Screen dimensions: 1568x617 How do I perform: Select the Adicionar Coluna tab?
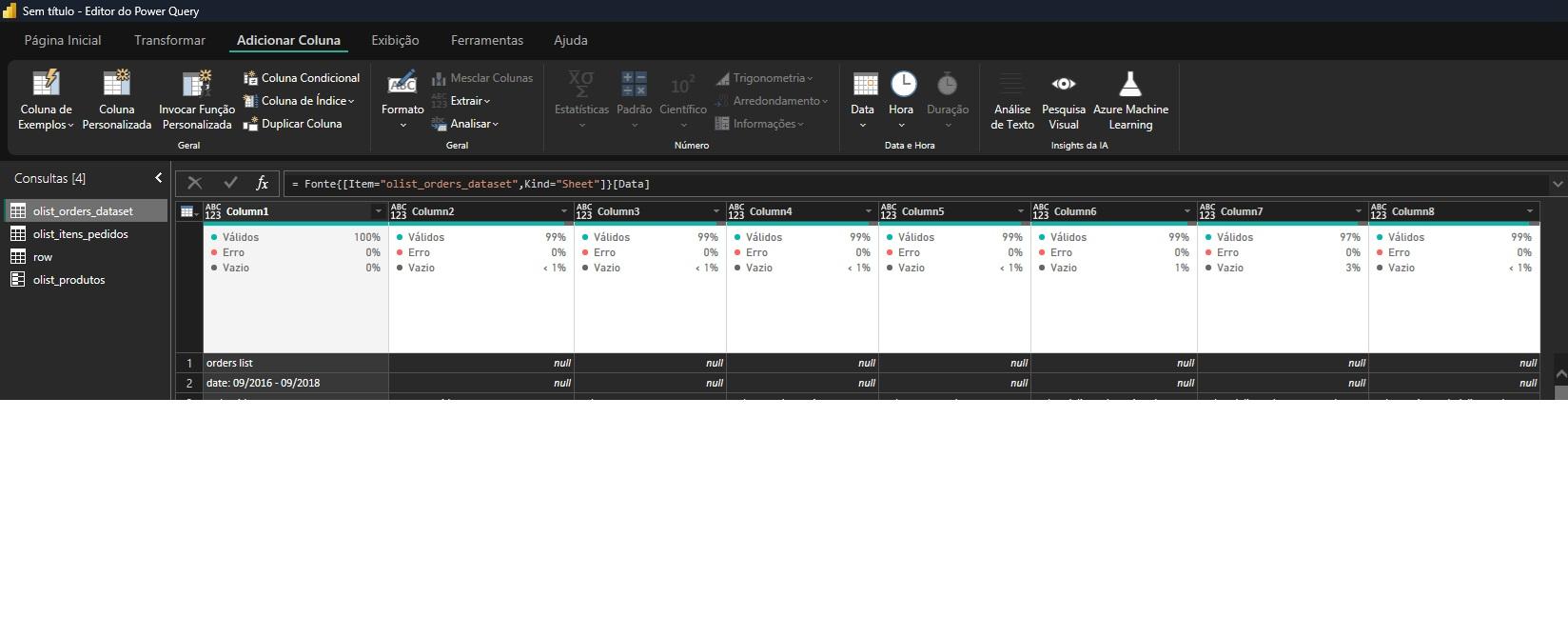pos(288,40)
